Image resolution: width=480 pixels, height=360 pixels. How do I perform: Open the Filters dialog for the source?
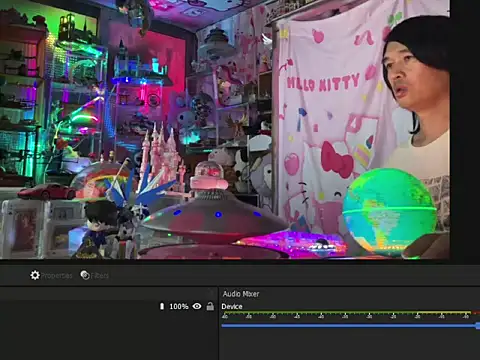pos(95,275)
